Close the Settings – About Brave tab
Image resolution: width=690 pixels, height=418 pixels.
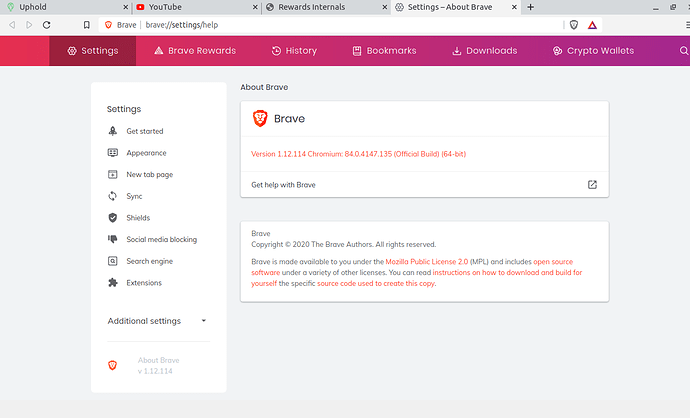pyautogui.click(x=514, y=7)
